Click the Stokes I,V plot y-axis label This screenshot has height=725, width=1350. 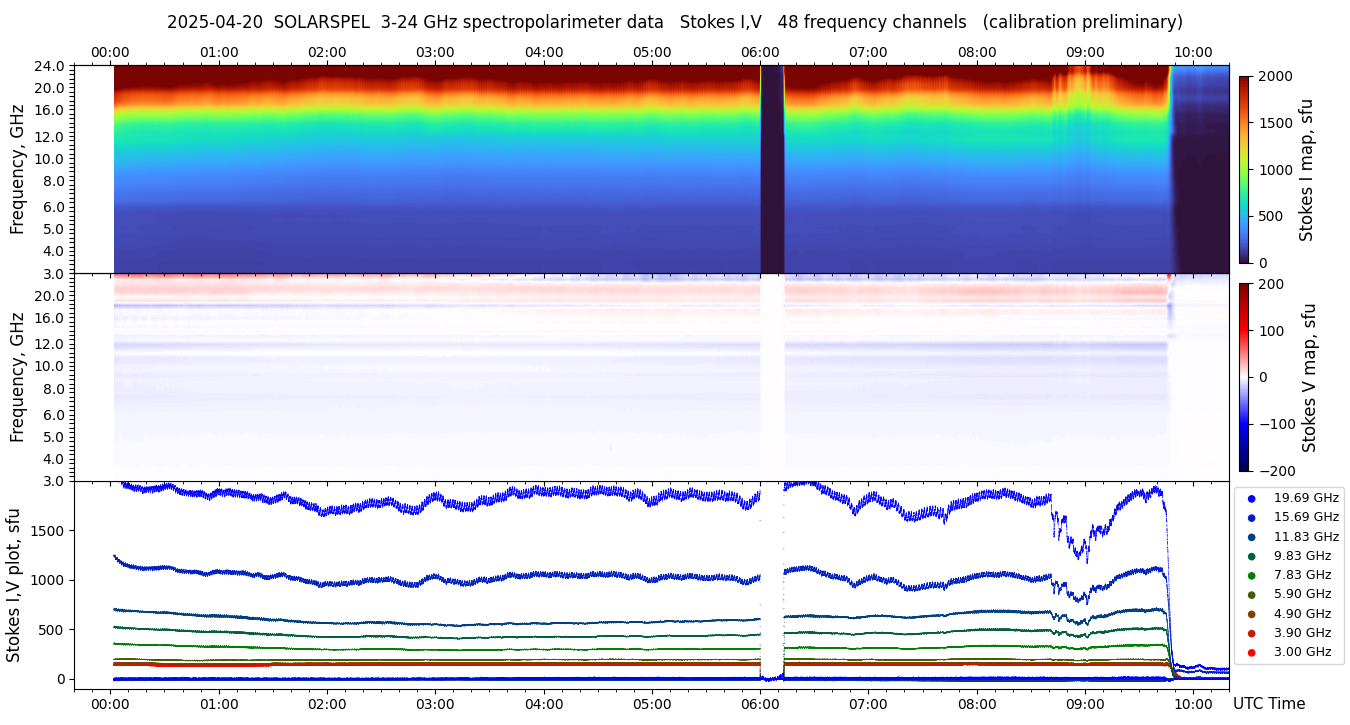[14, 581]
